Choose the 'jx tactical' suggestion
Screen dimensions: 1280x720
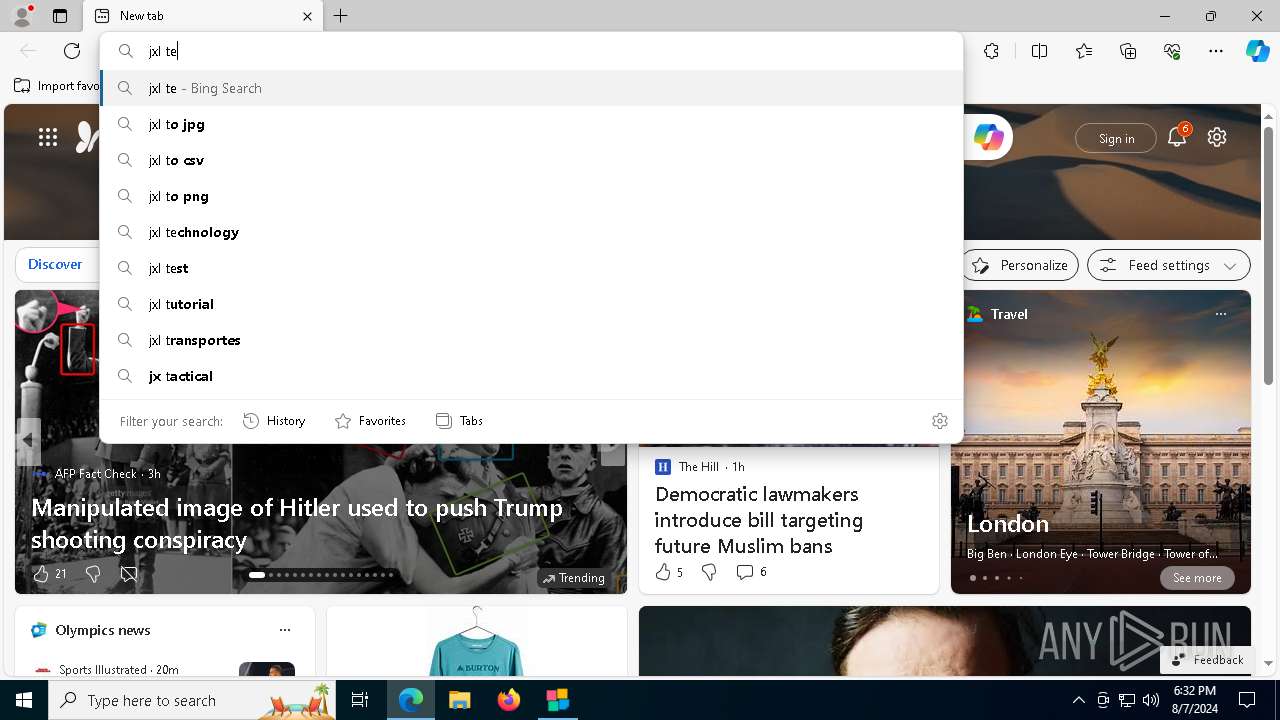[x=531, y=376]
